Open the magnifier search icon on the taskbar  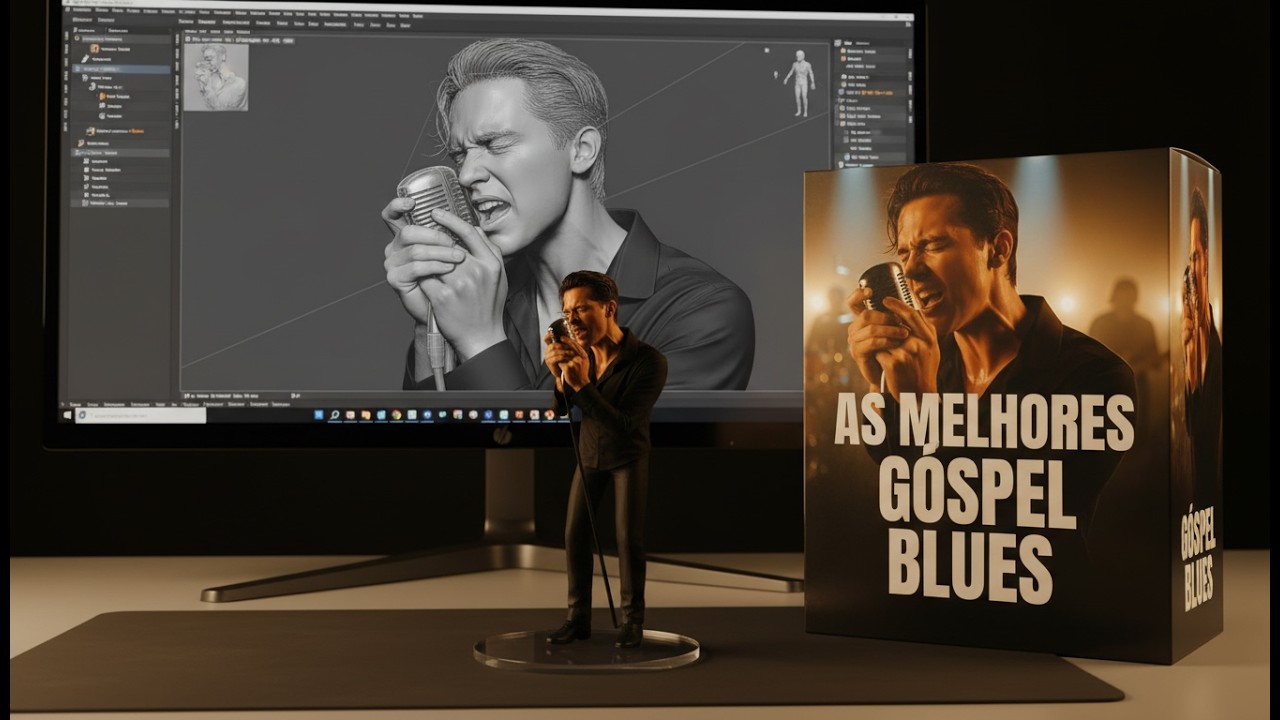click(x=335, y=415)
